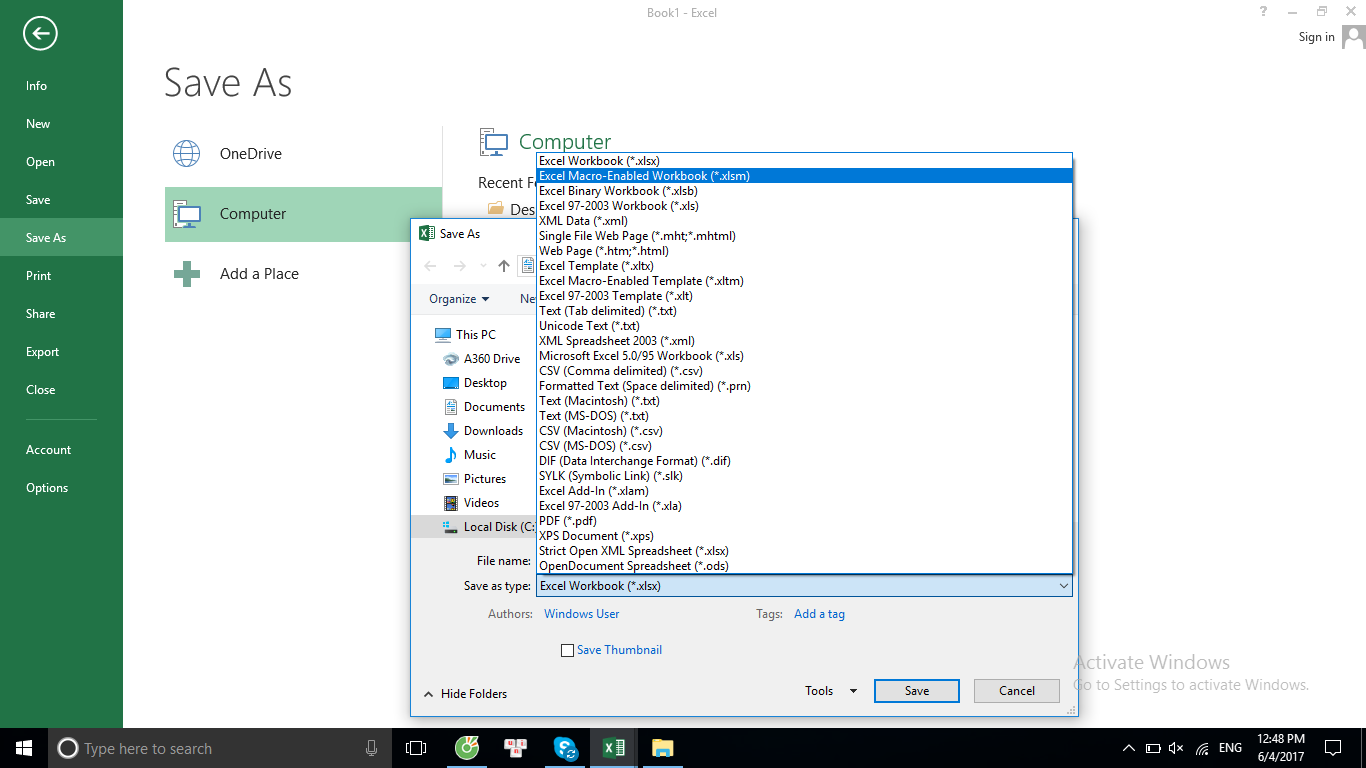This screenshot has height=768, width=1366.
Task: Click the volume muted tray icon
Action: [1176, 748]
